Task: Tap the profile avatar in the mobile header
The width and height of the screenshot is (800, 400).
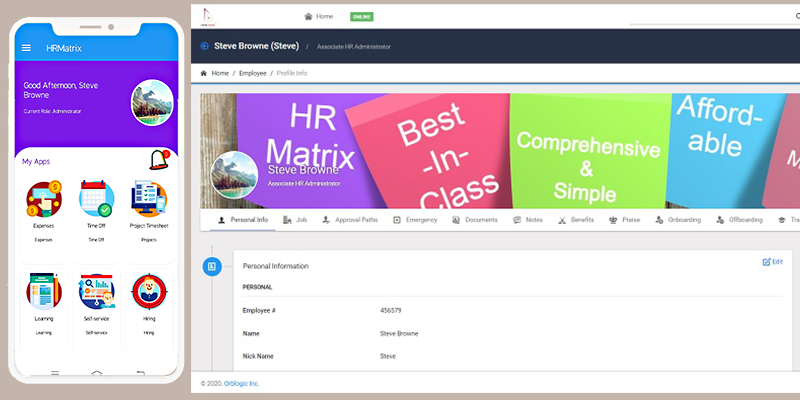Action: pos(152,103)
